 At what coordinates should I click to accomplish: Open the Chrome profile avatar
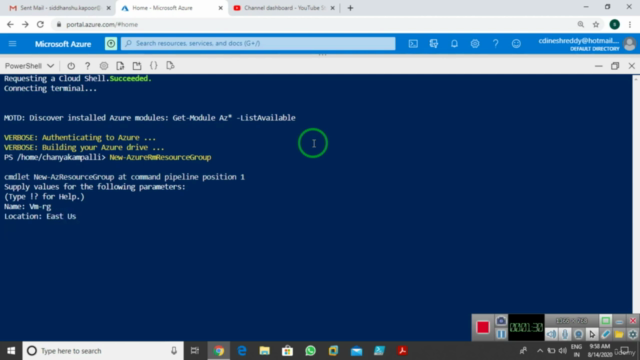(x=615, y=24)
